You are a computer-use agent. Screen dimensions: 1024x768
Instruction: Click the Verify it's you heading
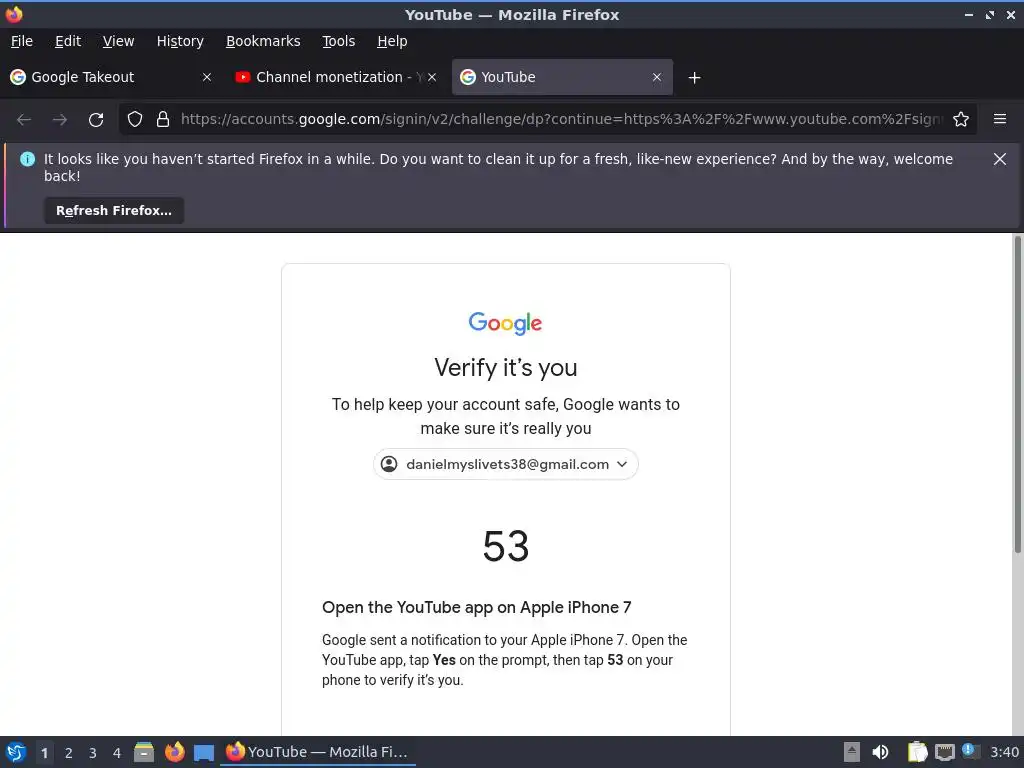click(x=505, y=368)
